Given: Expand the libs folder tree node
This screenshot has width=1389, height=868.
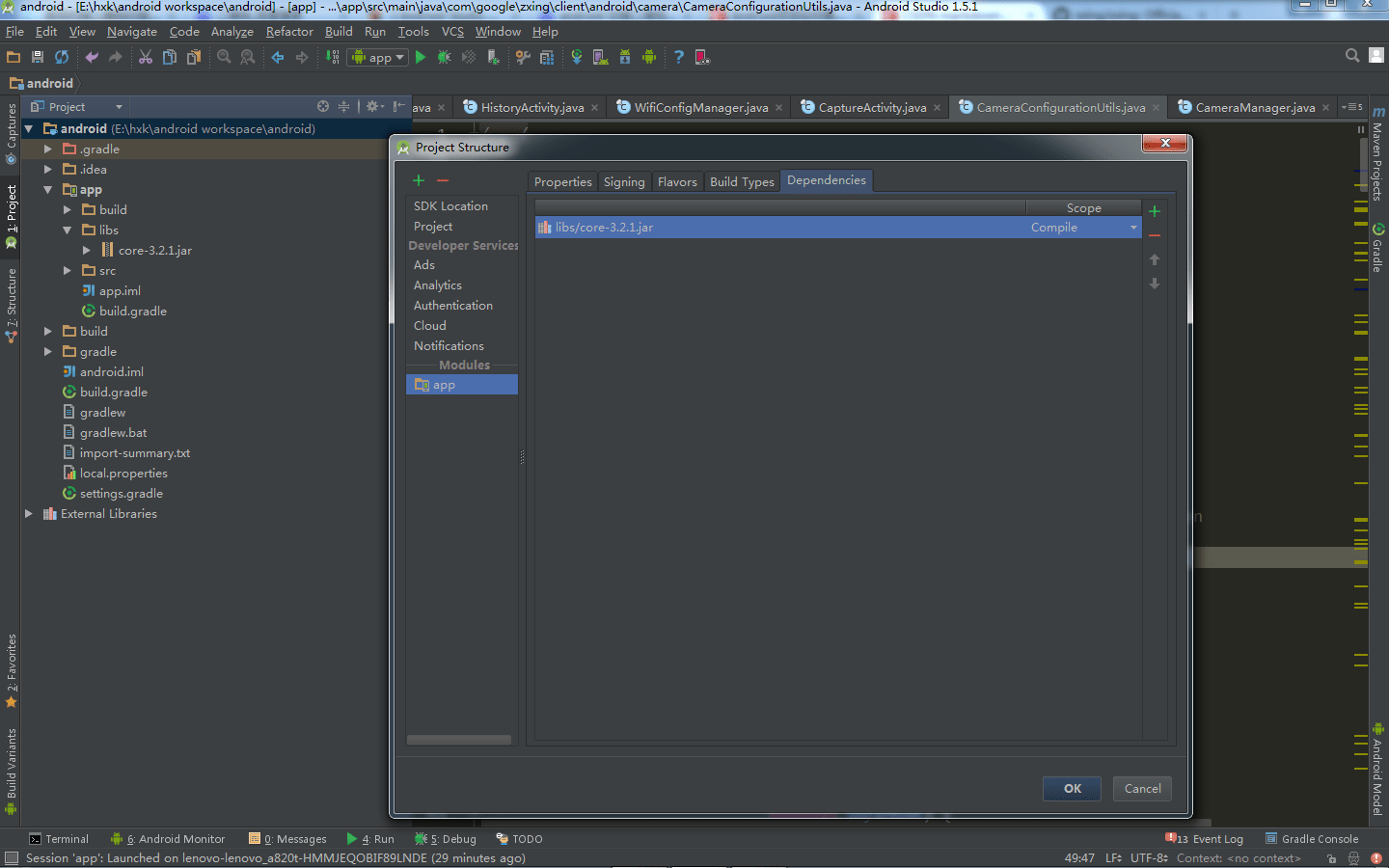Looking at the screenshot, I should click(x=67, y=230).
